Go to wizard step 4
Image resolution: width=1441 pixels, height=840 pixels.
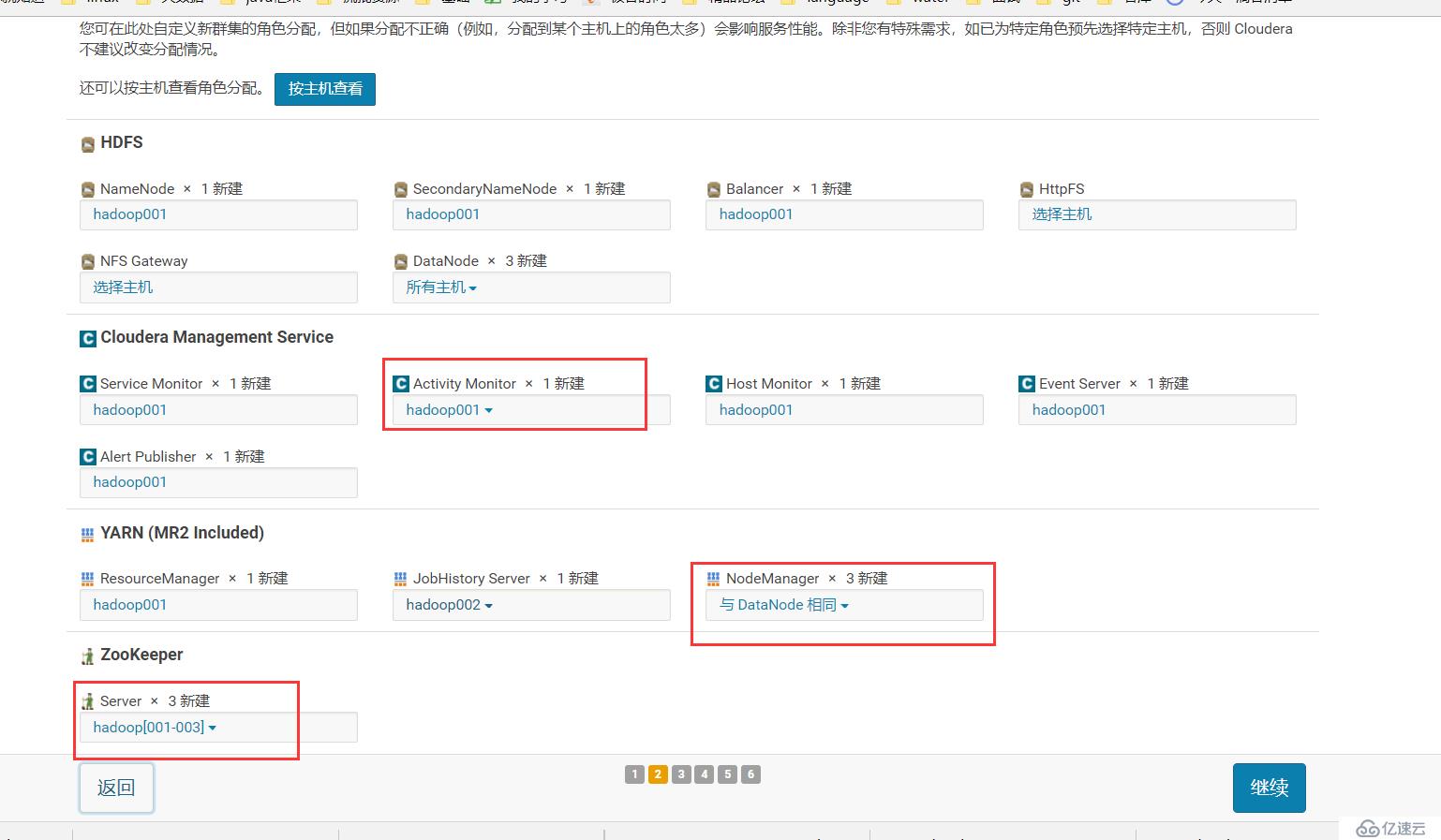coord(705,774)
